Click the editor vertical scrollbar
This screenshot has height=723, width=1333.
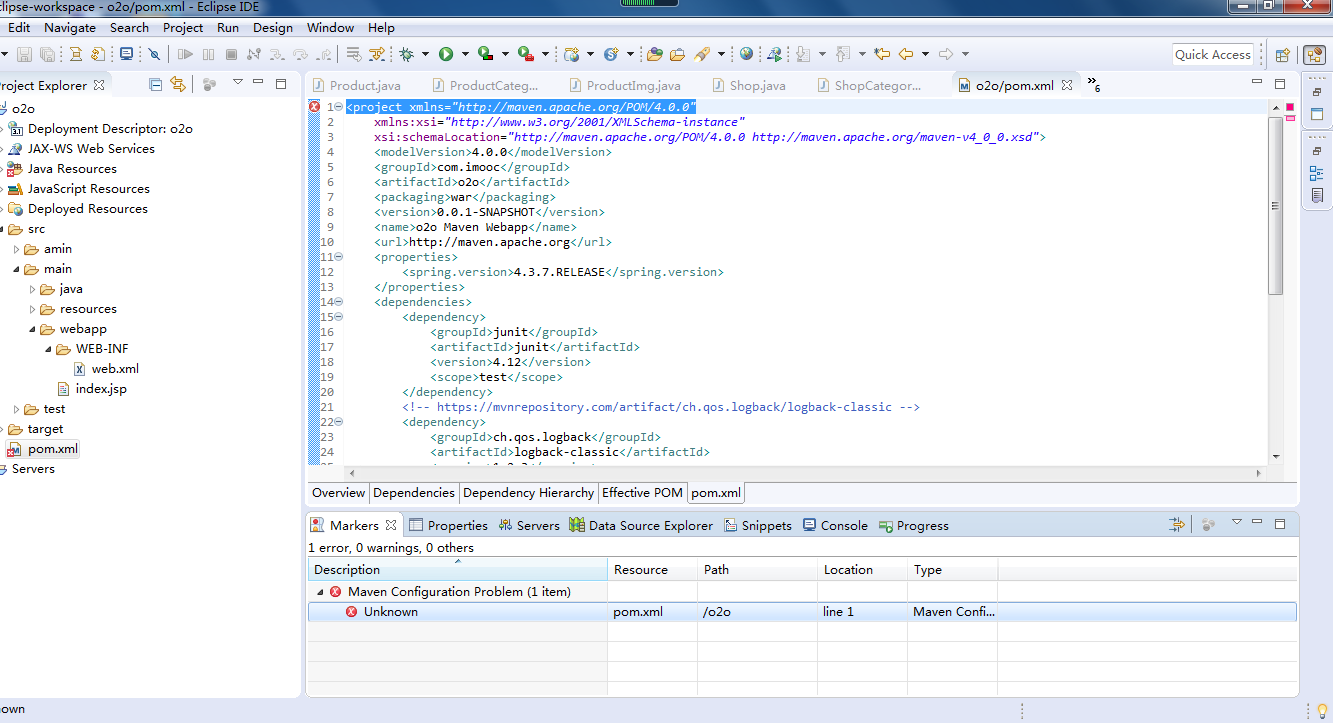[1275, 206]
